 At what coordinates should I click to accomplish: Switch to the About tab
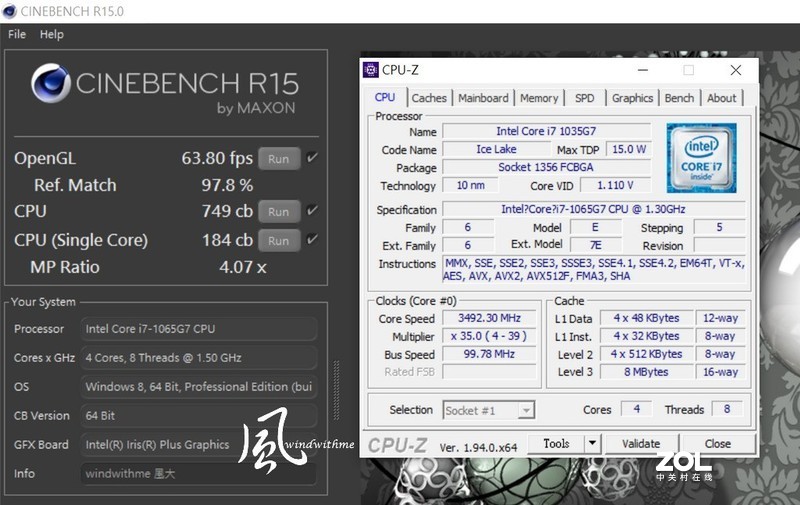pyautogui.click(x=721, y=98)
